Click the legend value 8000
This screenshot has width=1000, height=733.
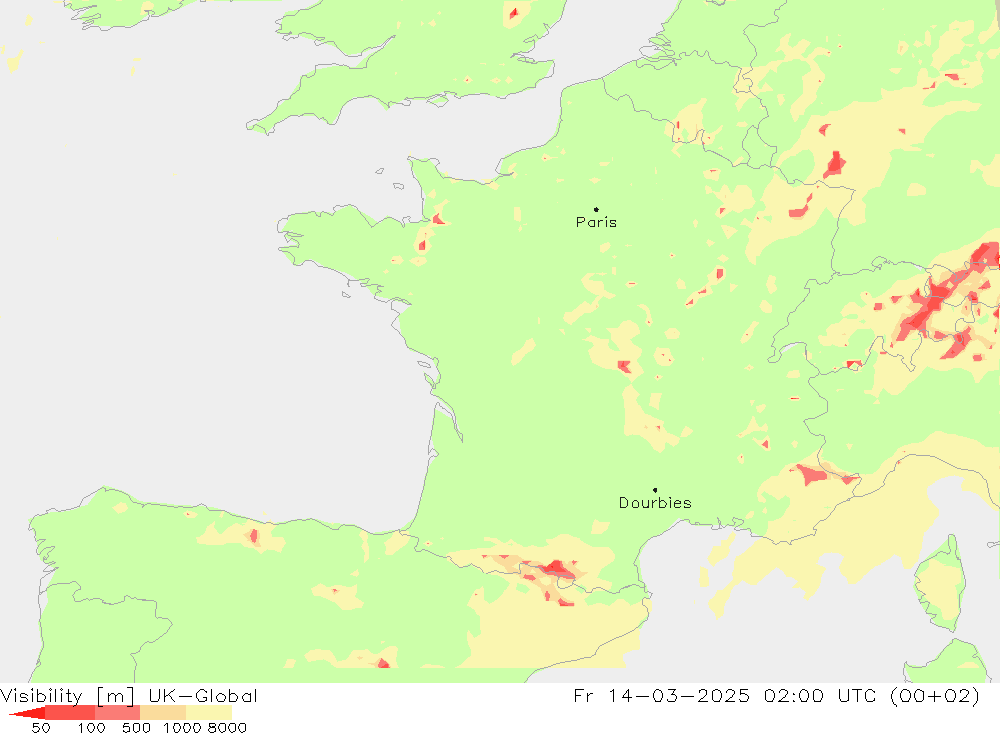coord(227,727)
